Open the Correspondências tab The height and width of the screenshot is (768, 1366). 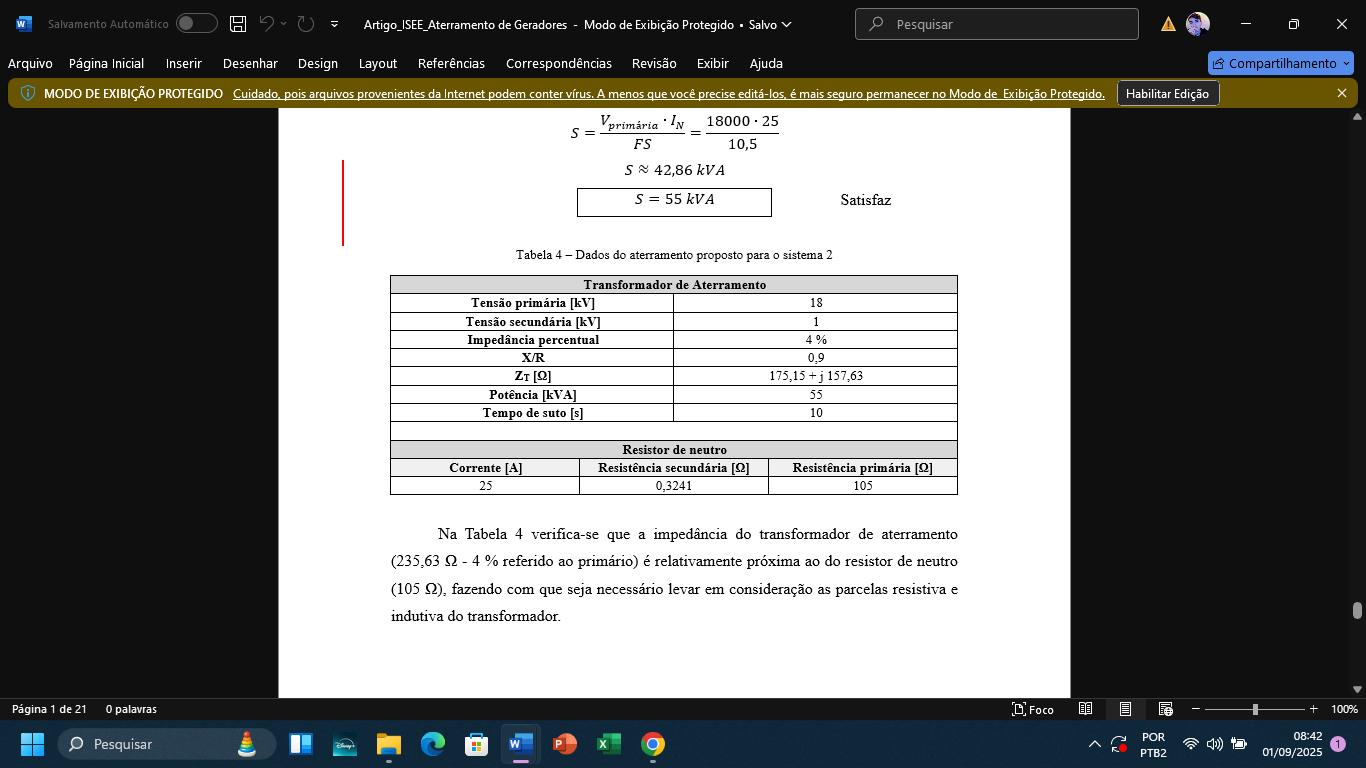point(559,63)
